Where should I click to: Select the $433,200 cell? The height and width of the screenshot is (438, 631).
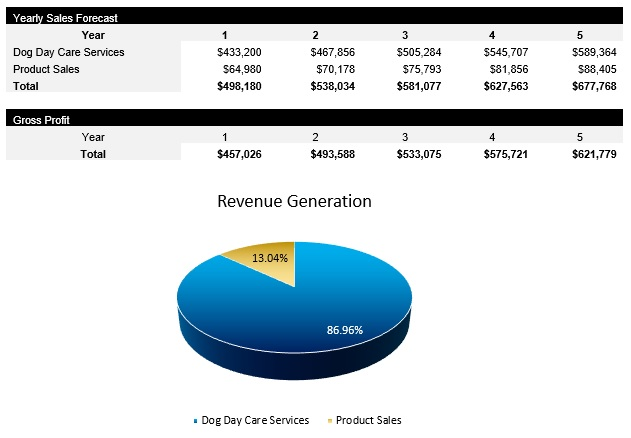(240, 52)
